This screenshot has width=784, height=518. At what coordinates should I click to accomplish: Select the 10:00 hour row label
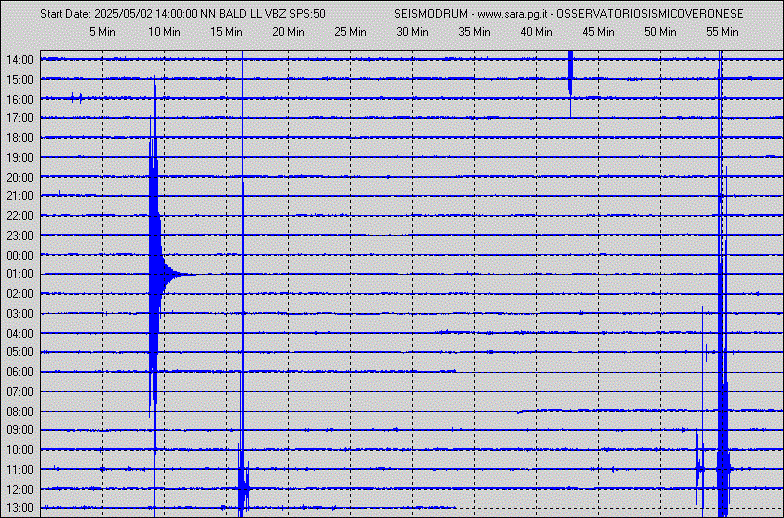coord(20,450)
